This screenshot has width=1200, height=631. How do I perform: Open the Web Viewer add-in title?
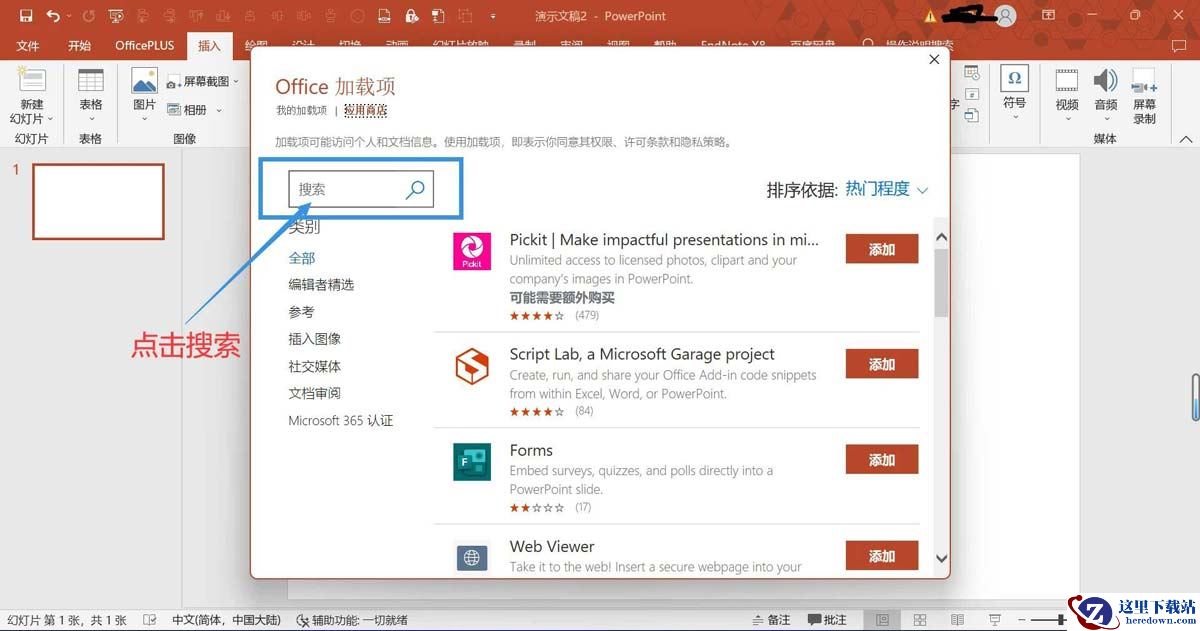(x=552, y=546)
